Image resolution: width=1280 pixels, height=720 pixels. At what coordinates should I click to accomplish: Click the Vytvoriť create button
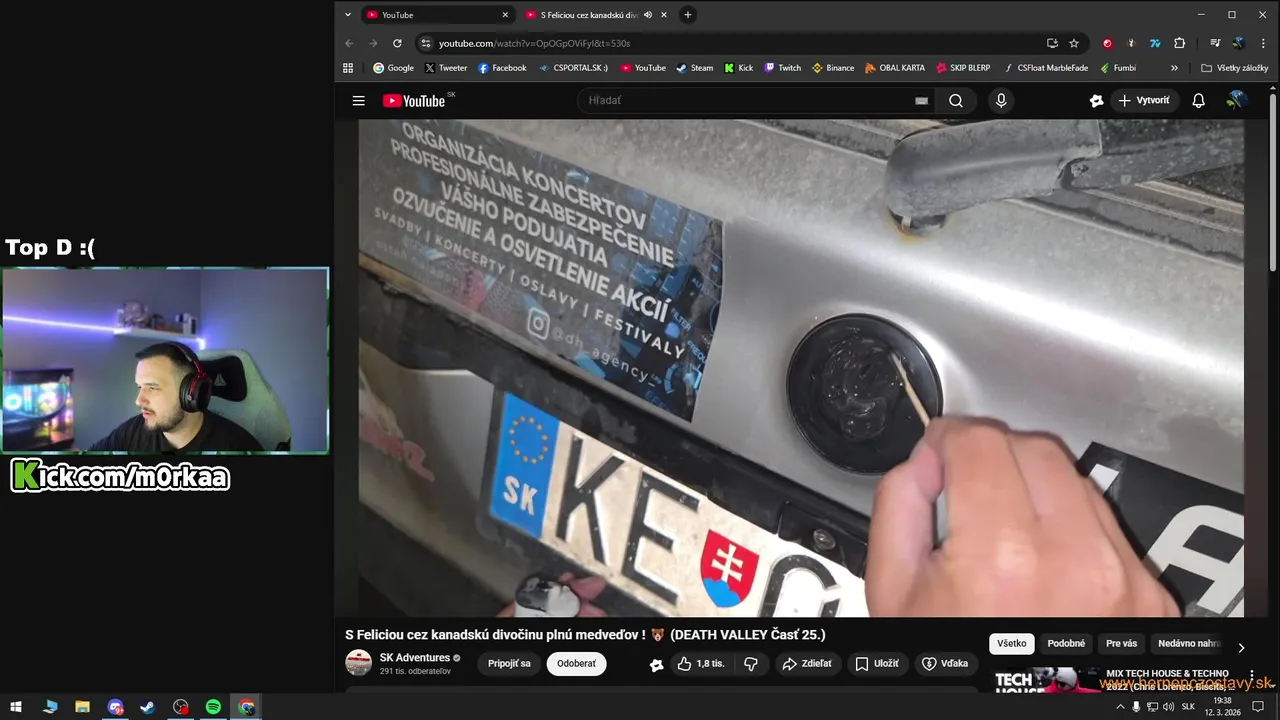click(1144, 100)
